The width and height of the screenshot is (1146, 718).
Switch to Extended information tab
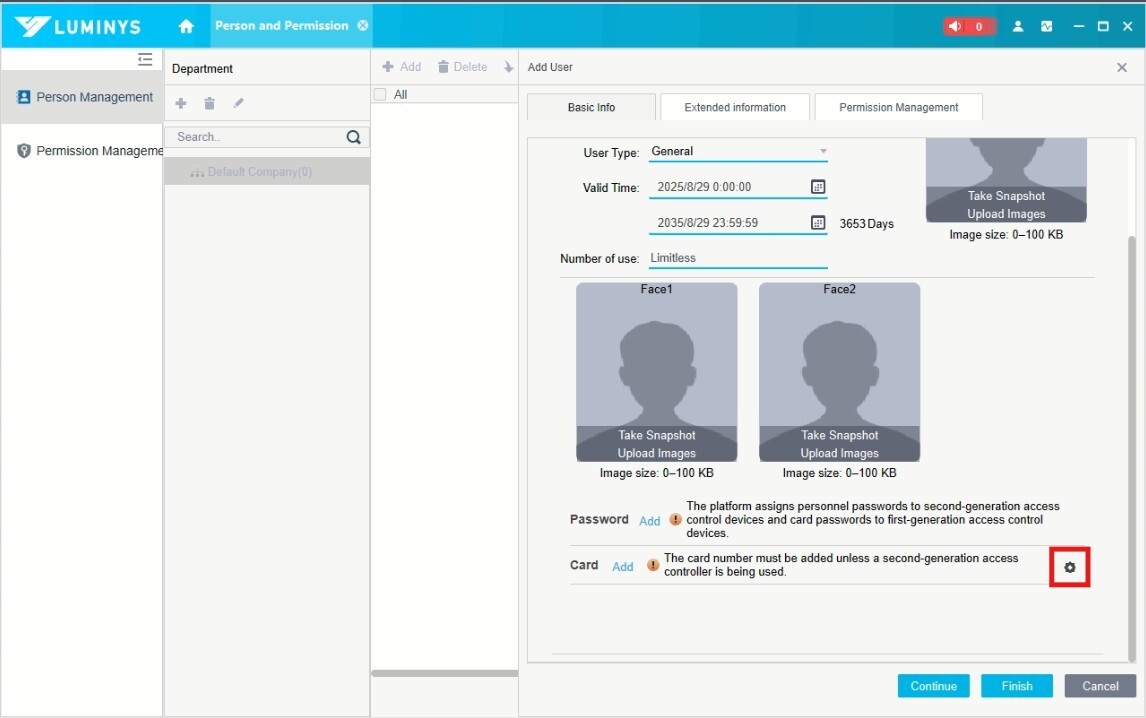(x=735, y=107)
